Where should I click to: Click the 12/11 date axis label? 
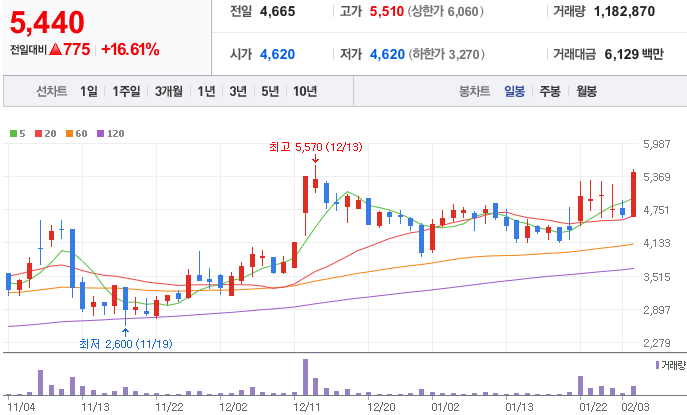307,407
